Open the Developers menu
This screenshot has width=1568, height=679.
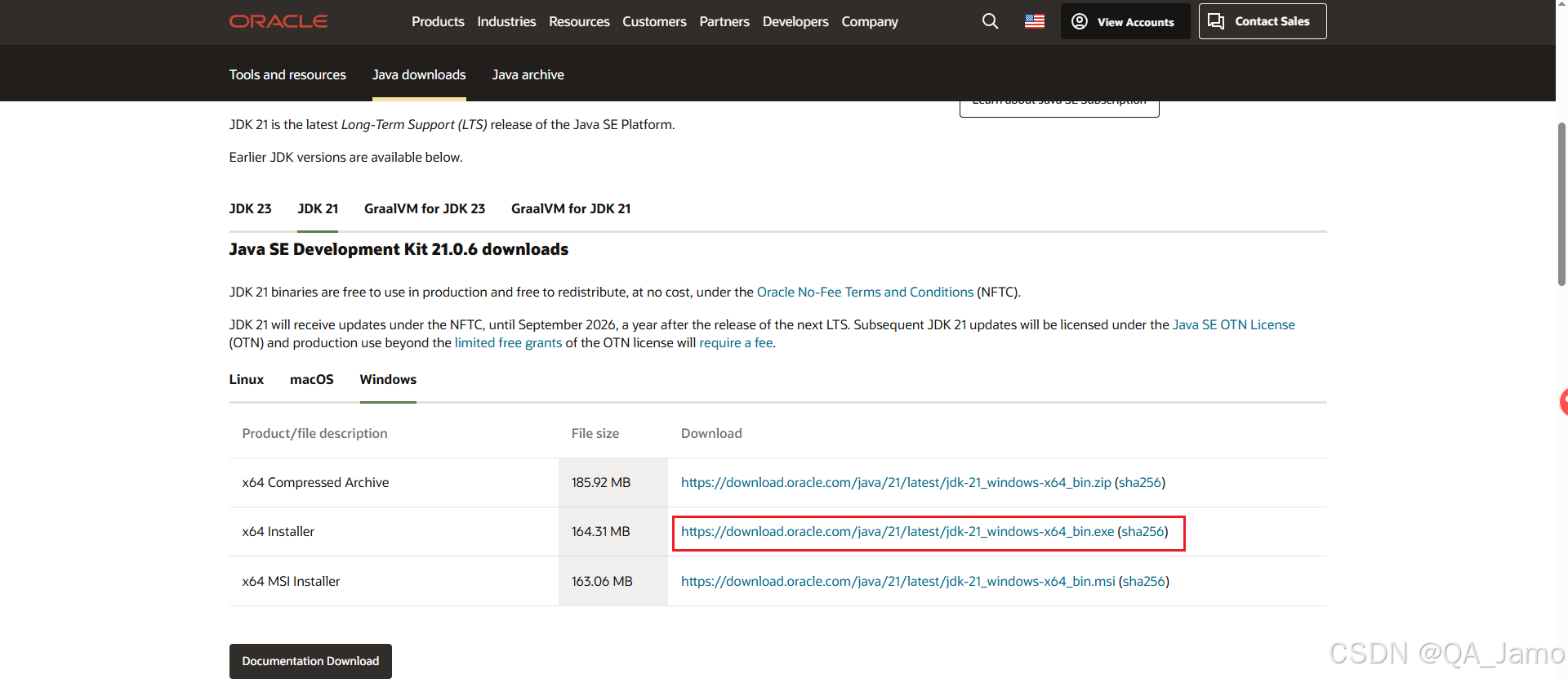point(795,21)
